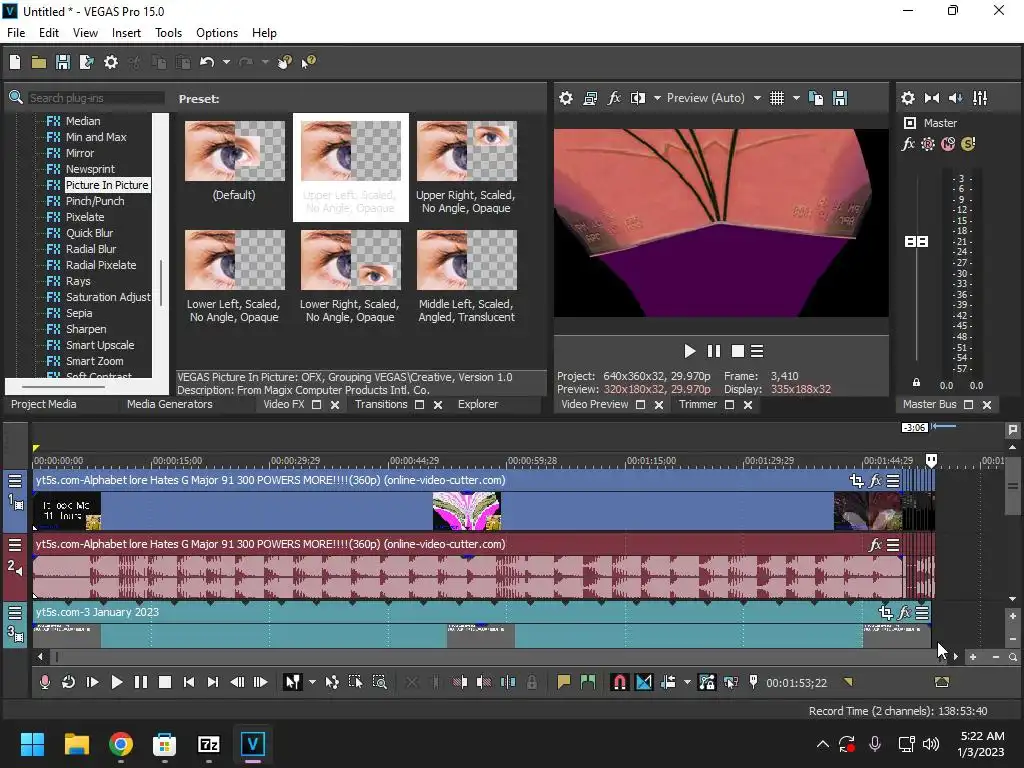The image size is (1024, 768).
Task: Open the Insert menu
Action: [126, 33]
